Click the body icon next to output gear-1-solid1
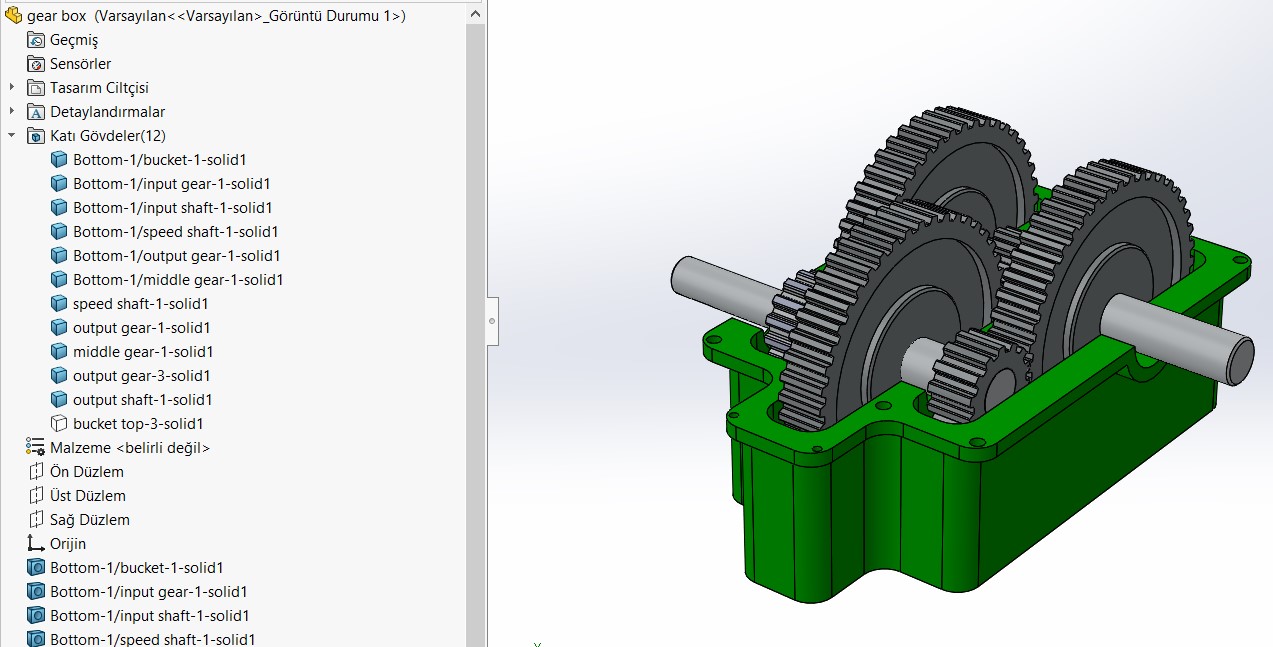The image size is (1273, 647). click(x=59, y=328)
